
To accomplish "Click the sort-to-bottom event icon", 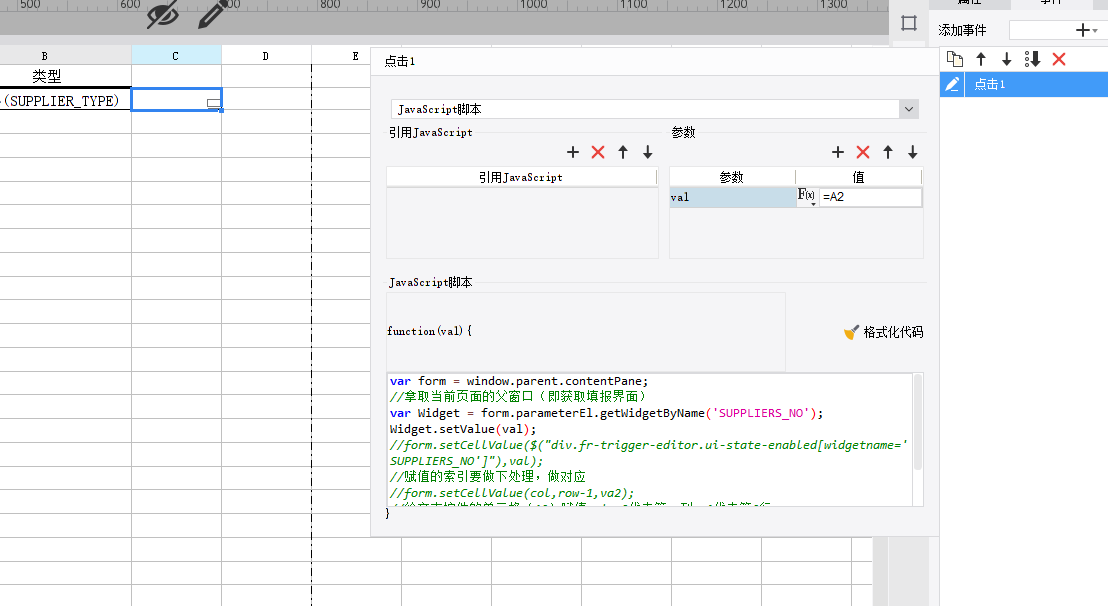I will [1032, 59].
